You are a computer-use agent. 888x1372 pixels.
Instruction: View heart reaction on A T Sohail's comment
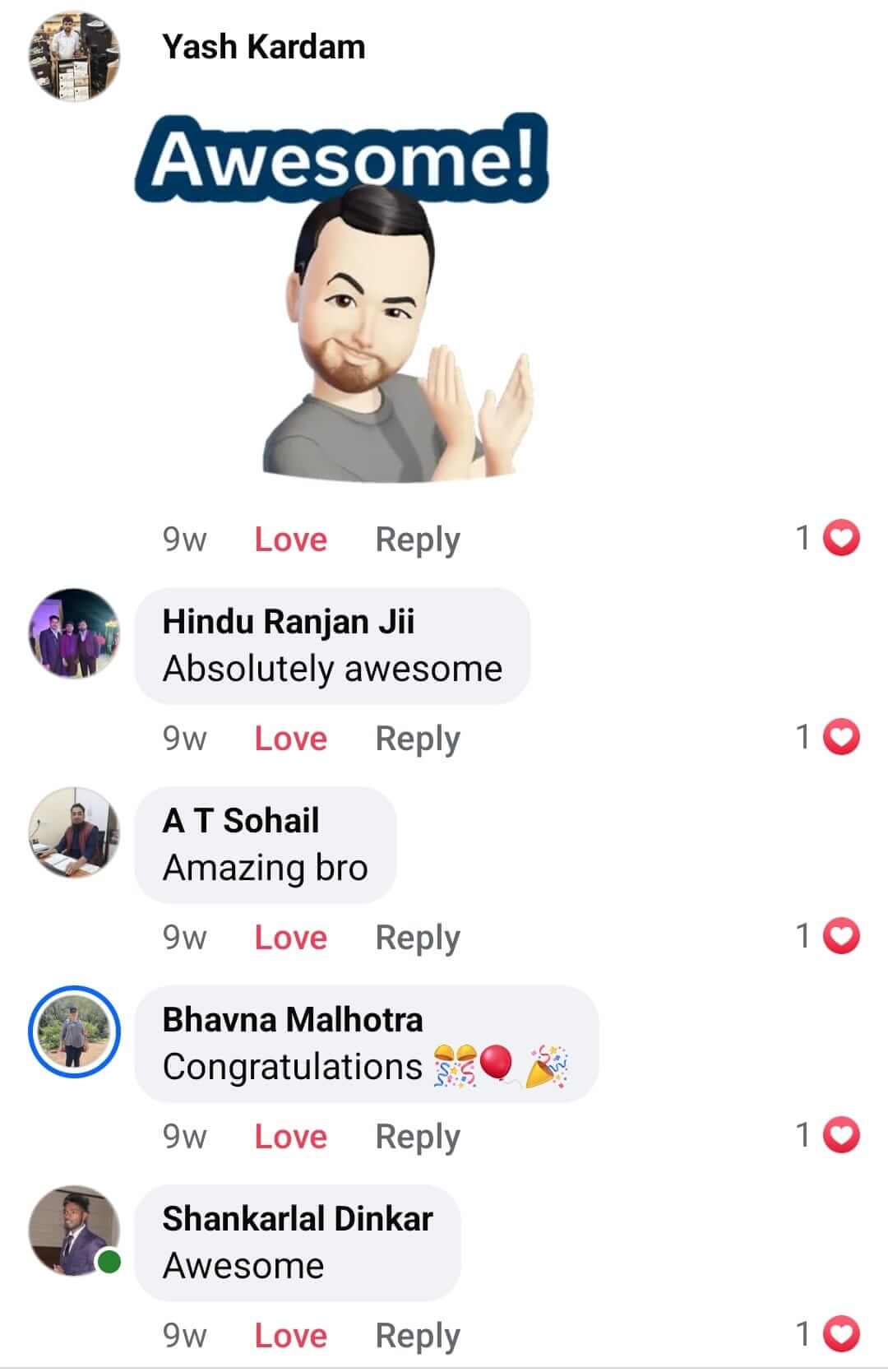tap(827, 936)
